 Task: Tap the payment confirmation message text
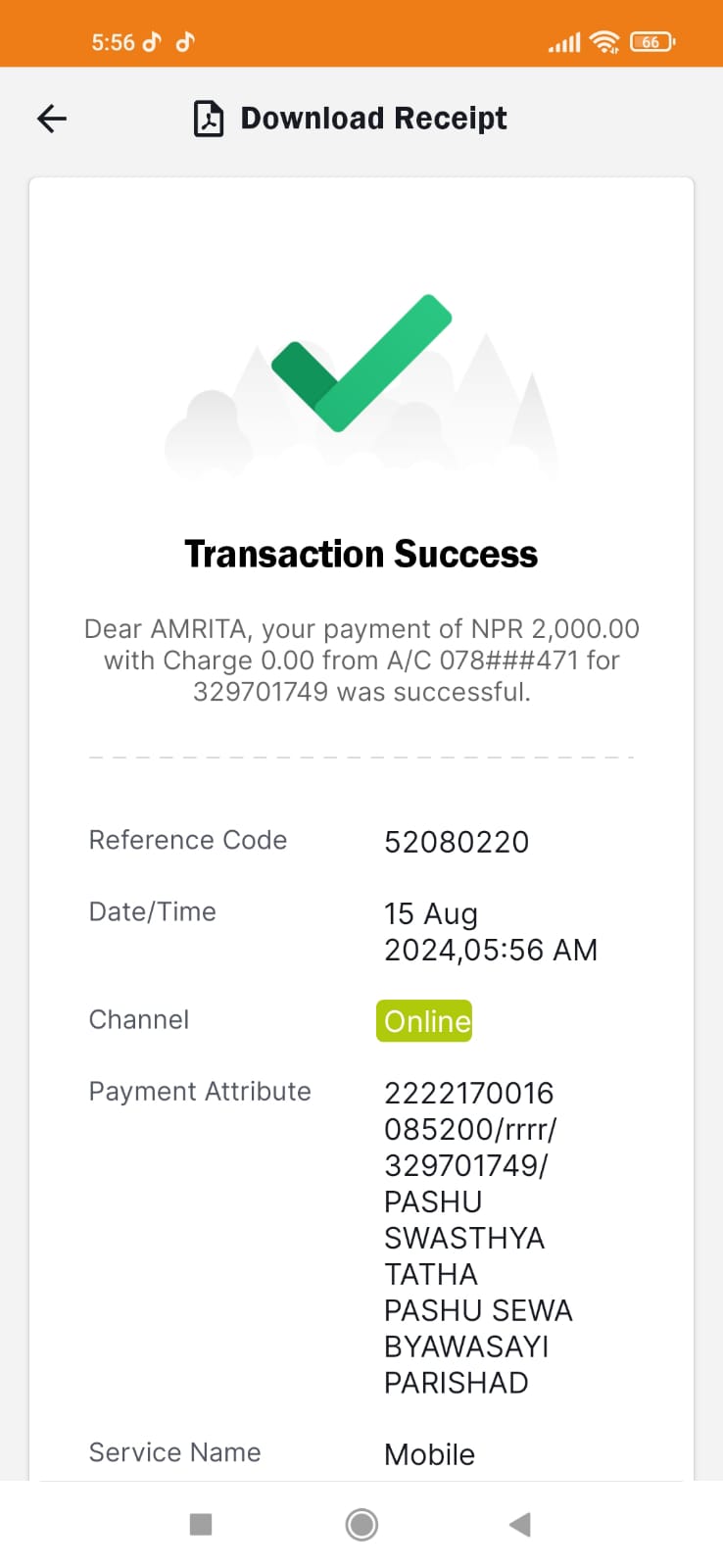pyautogui.click(x=361, y=661)
